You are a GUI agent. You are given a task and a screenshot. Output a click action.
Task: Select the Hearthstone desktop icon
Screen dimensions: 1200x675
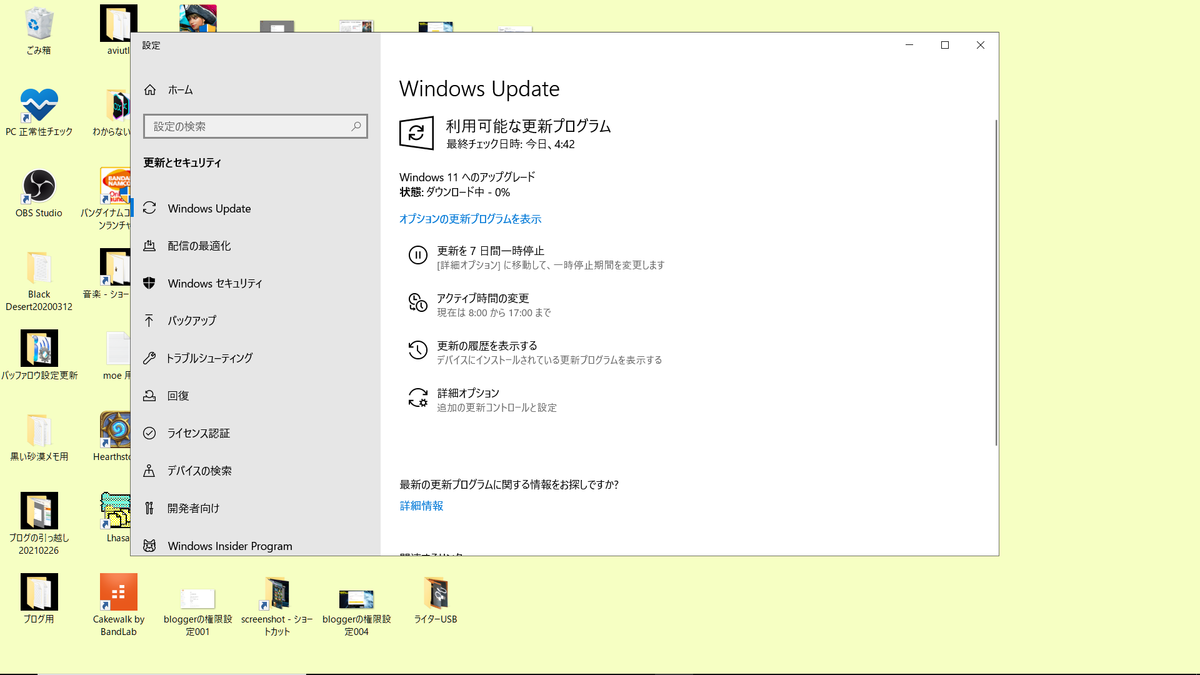[x=117, y=430]
